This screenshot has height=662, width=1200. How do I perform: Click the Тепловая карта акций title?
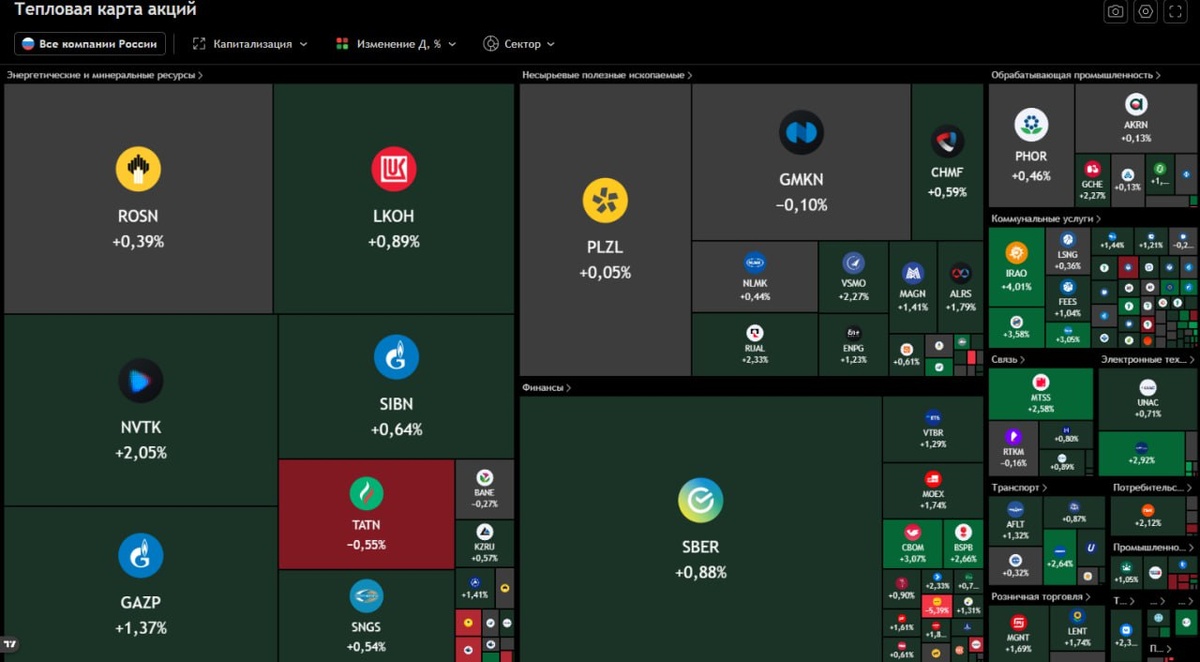105,10
